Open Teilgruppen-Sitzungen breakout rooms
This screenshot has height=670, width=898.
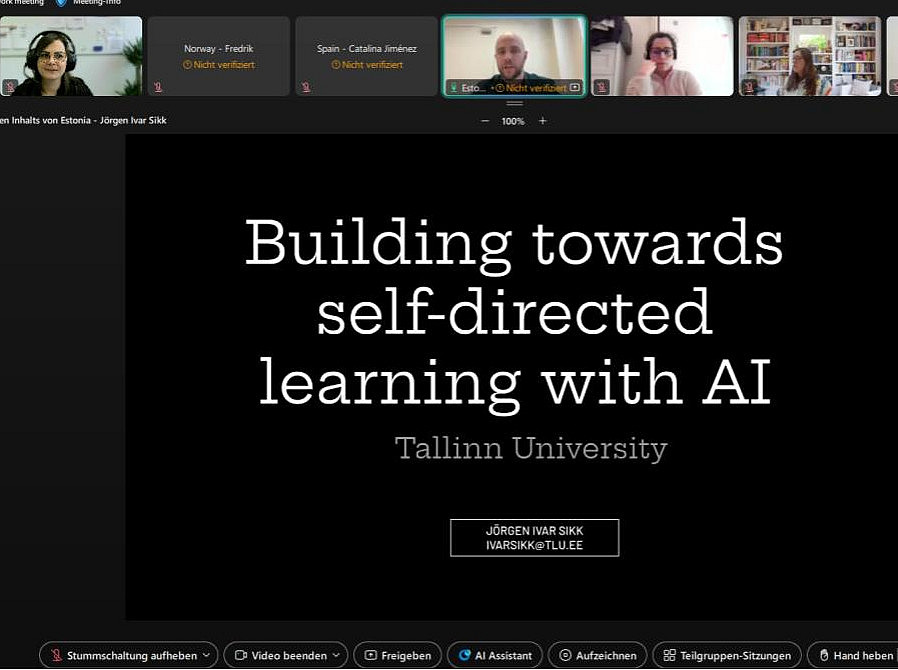point(727,655)
